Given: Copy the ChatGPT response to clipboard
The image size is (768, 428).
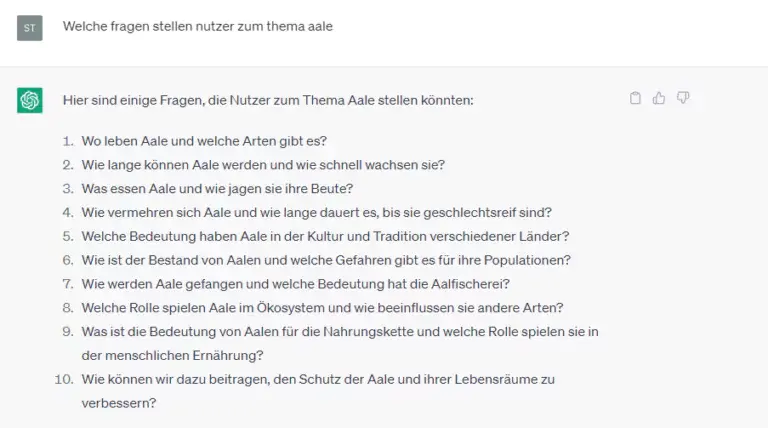Looking at the screenshot, I should point(635,98).
